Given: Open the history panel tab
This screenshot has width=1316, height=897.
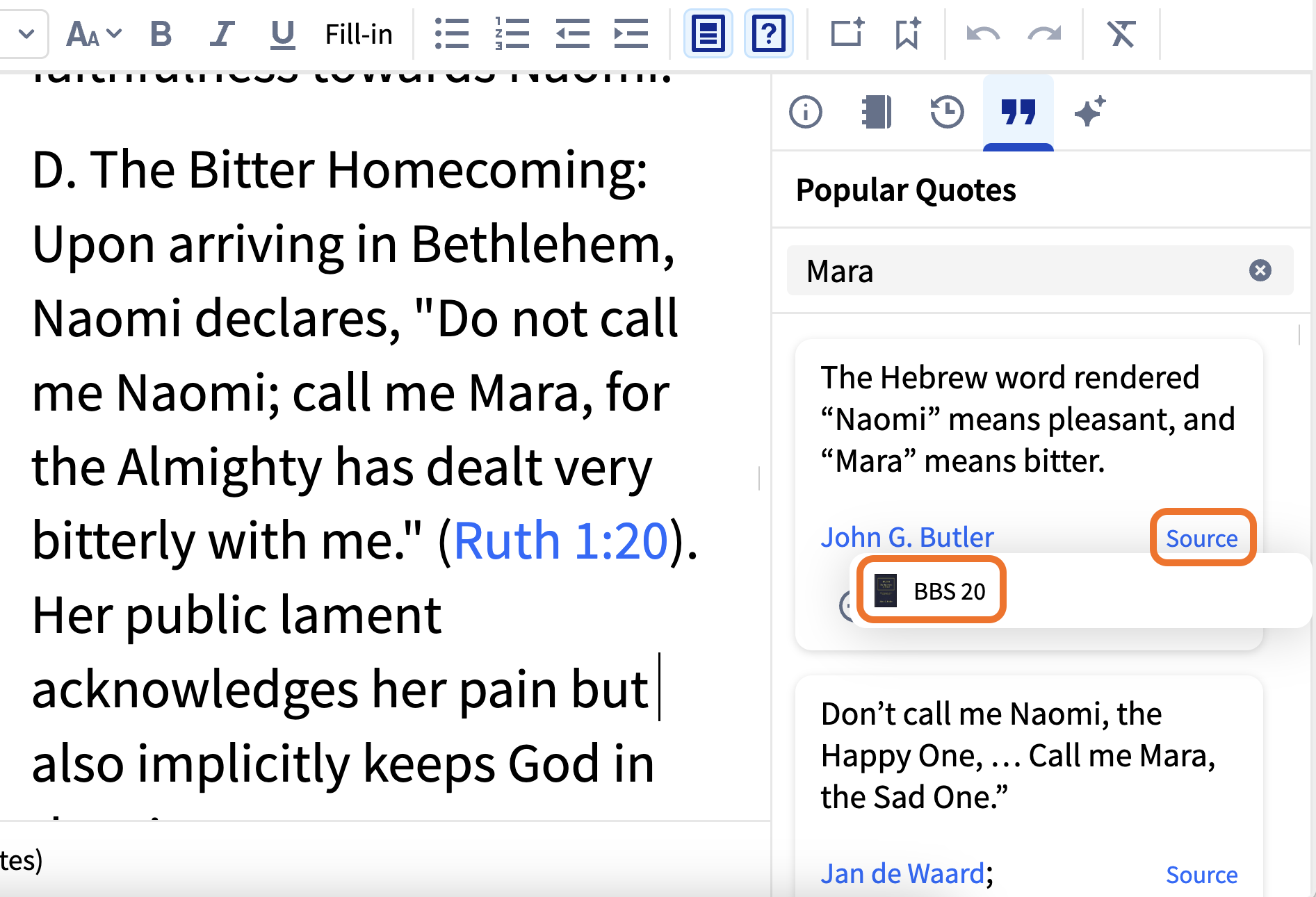Looking at the screenshot, I should click(947, 112).
